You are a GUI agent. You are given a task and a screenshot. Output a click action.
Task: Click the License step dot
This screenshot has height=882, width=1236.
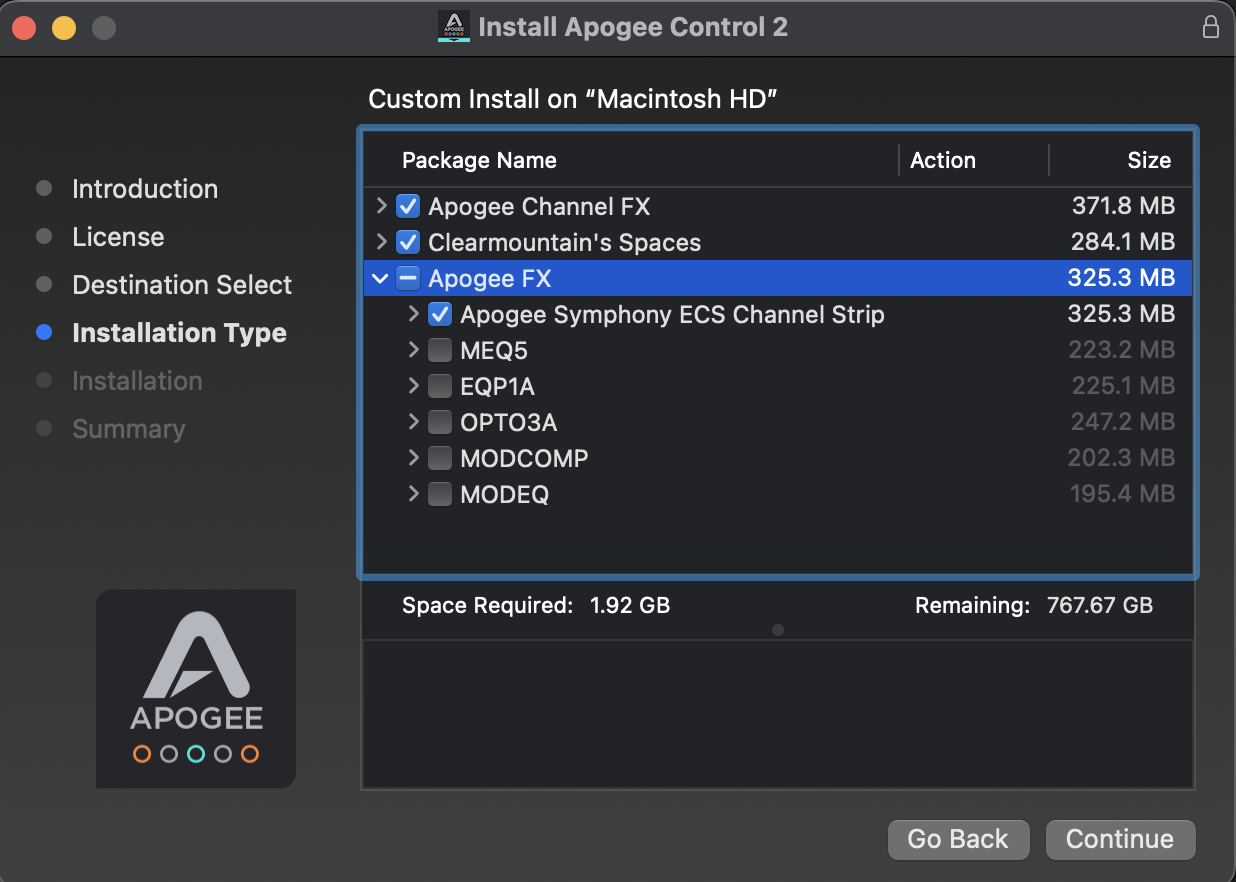[x=45, y=237]
